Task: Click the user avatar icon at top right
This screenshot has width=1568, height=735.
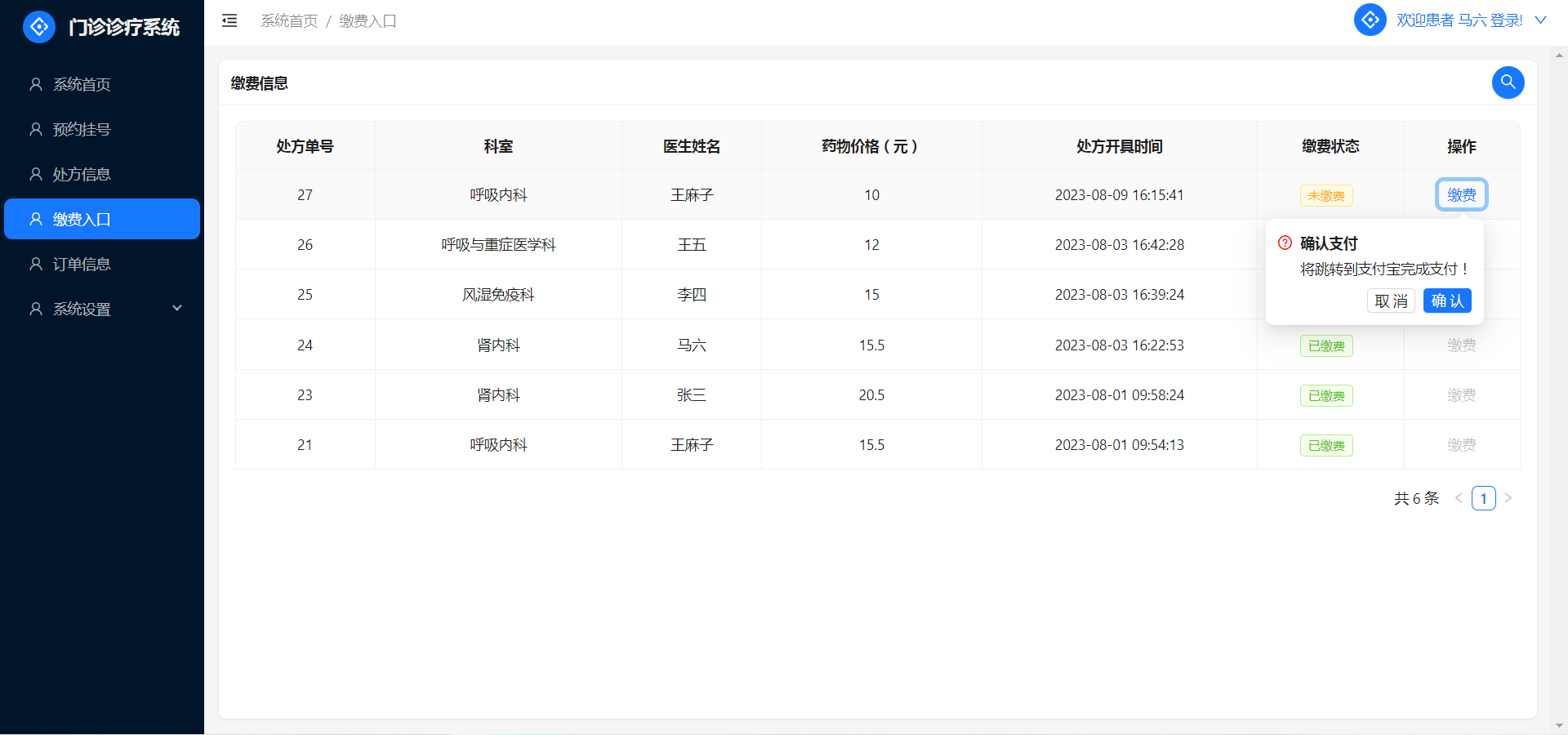Action: coord(1370,20)
